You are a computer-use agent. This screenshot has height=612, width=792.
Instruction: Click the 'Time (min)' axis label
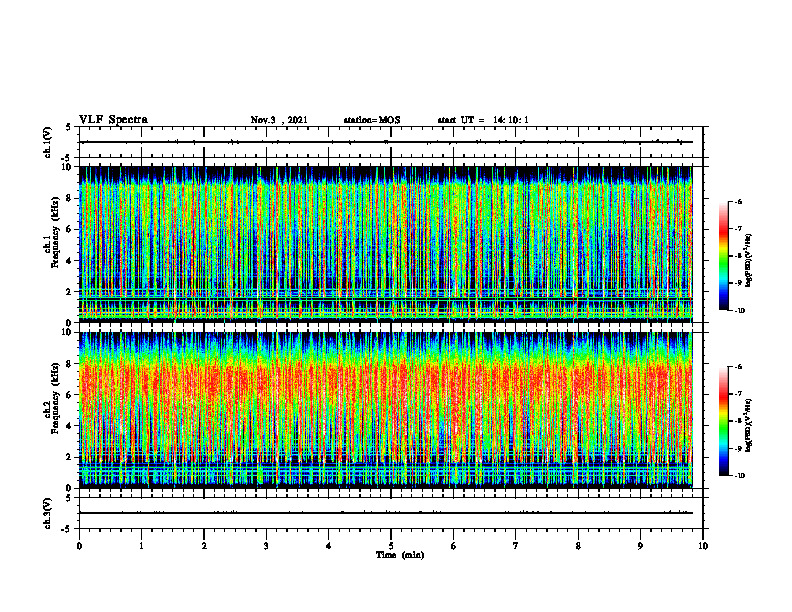coord(400,555)
